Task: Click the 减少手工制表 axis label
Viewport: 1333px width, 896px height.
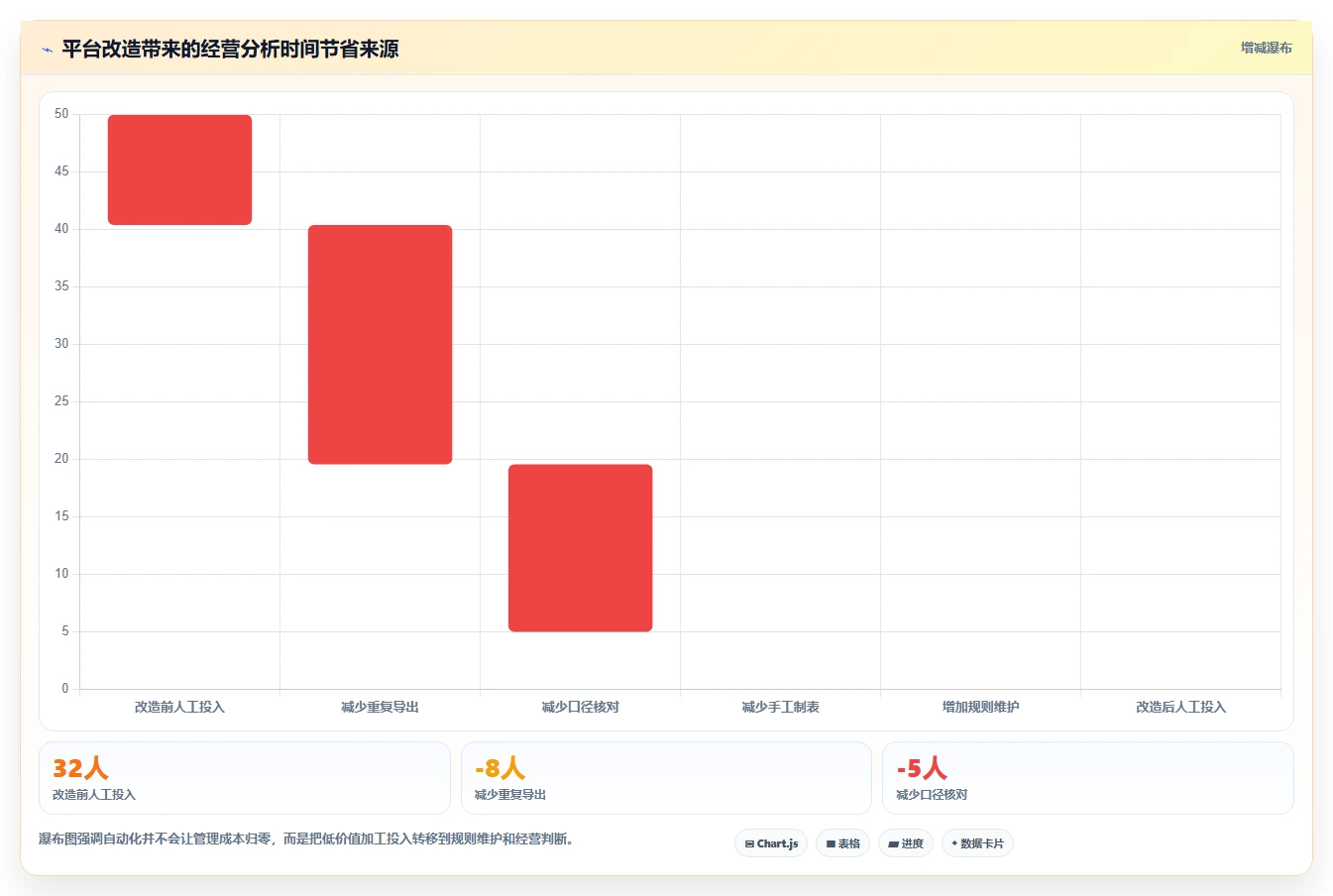Action: pos(780,707)
